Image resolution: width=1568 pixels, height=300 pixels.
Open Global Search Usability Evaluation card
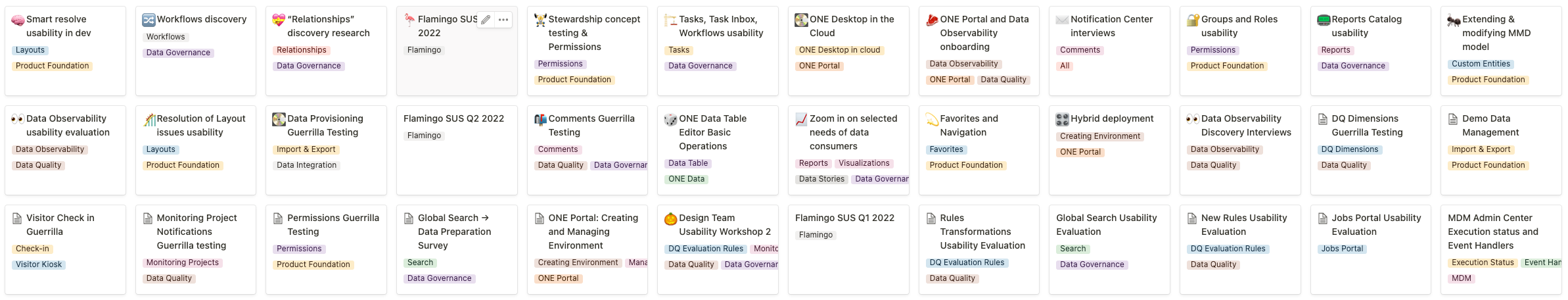coord(1109,249)
